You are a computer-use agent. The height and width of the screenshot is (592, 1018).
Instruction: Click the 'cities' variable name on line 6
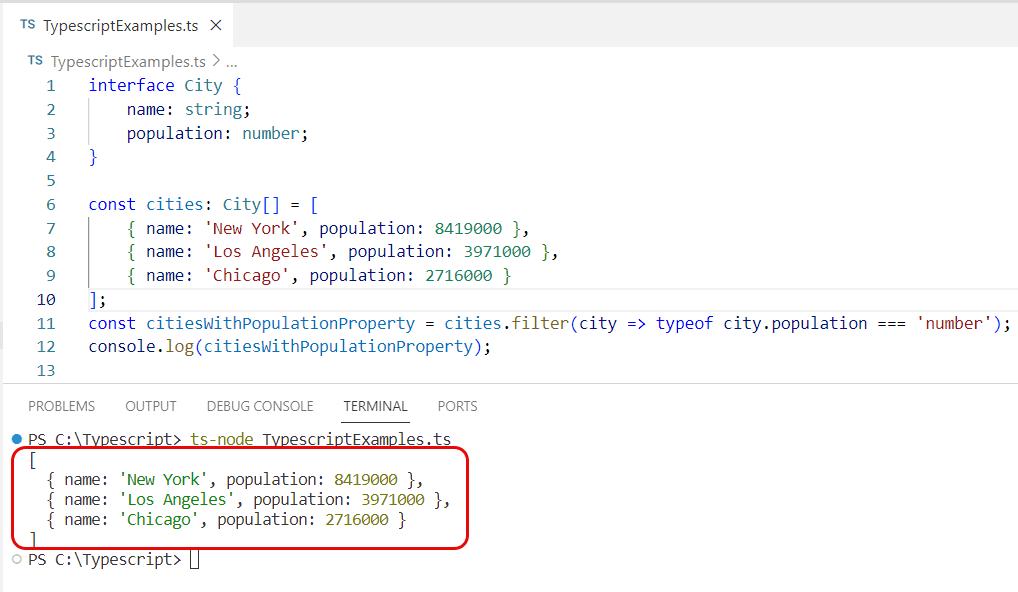click(x=175, y=205)
